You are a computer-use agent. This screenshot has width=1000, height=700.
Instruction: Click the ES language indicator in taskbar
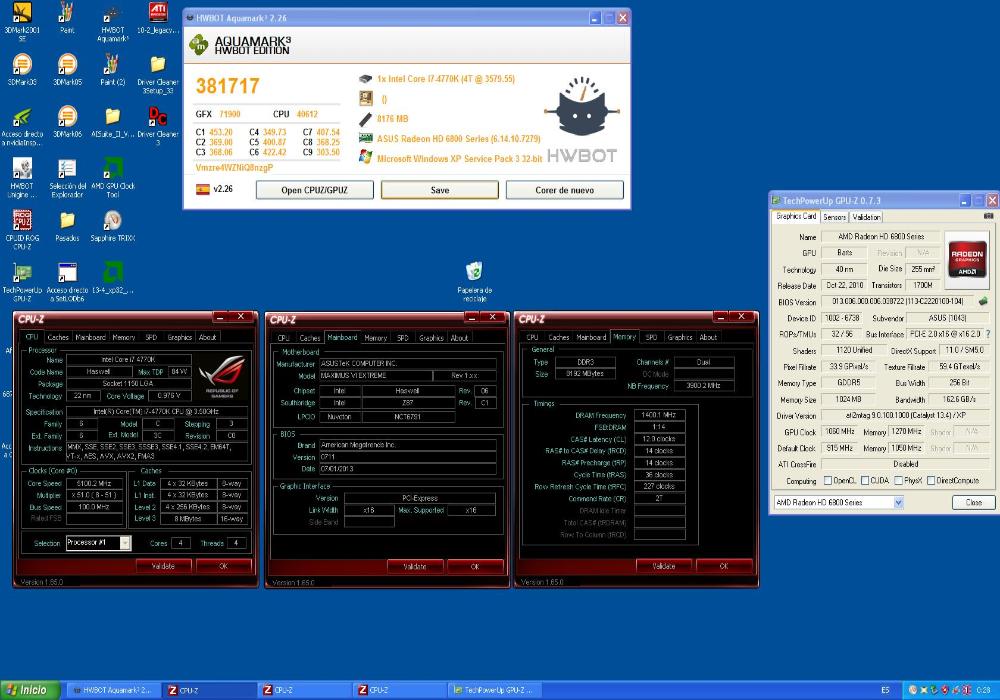[x=885, y=690]
